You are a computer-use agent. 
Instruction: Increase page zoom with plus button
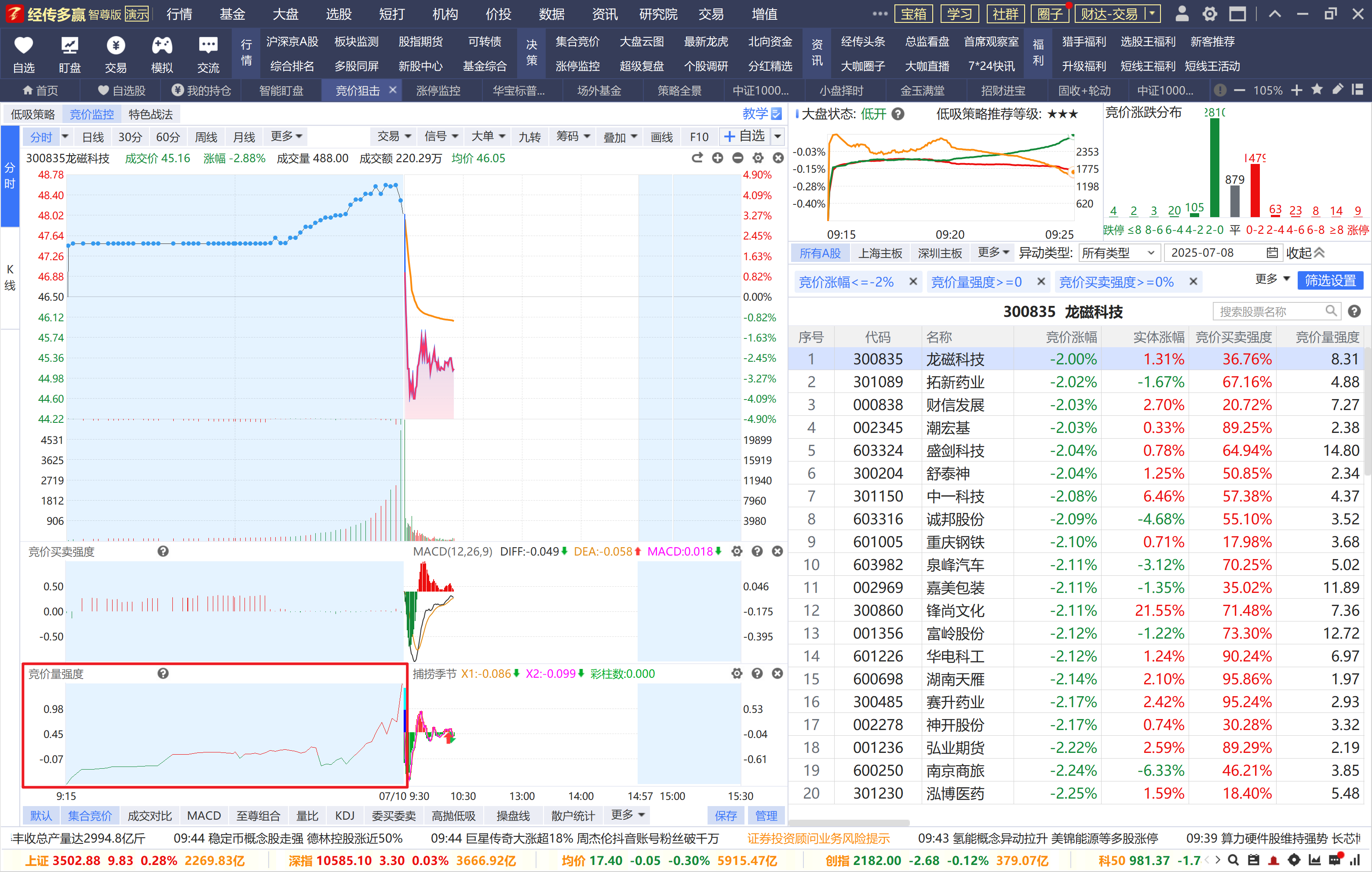[x=1297, y=90]
